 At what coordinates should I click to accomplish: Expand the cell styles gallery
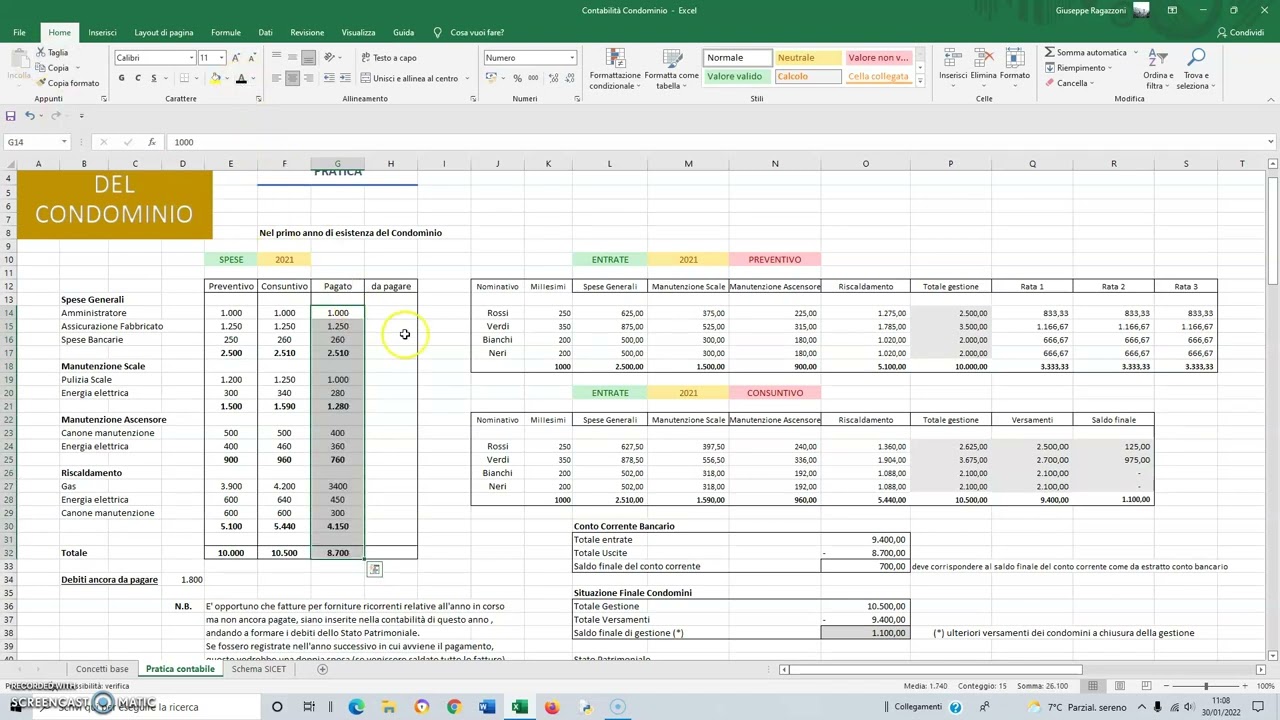(919, 81)
